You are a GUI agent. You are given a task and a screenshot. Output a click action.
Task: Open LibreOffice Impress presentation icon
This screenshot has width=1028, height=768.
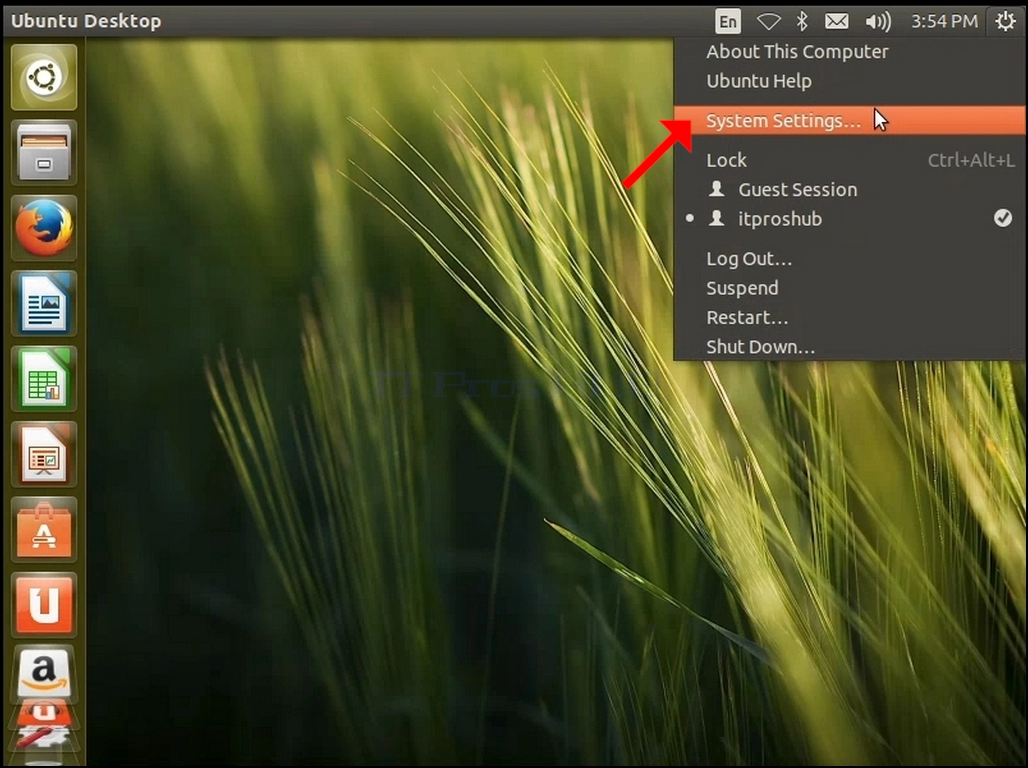(44, 455)
